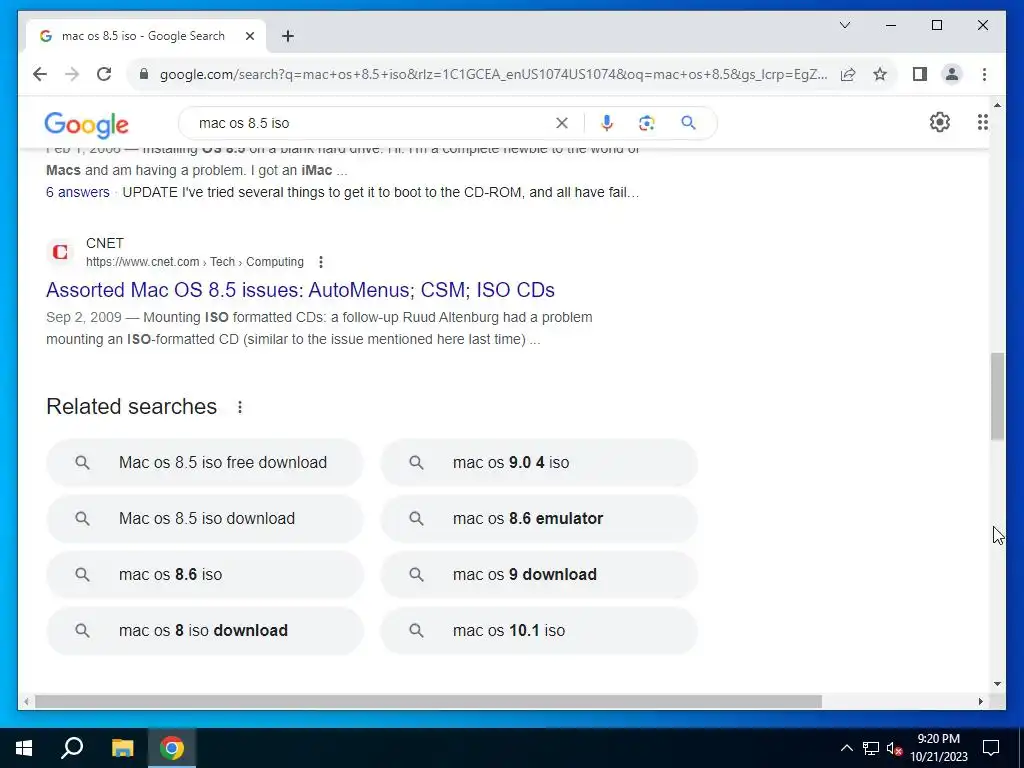
Task: Open the '6 answers' link
Action: pyautogui.click(x=78, y=192)
